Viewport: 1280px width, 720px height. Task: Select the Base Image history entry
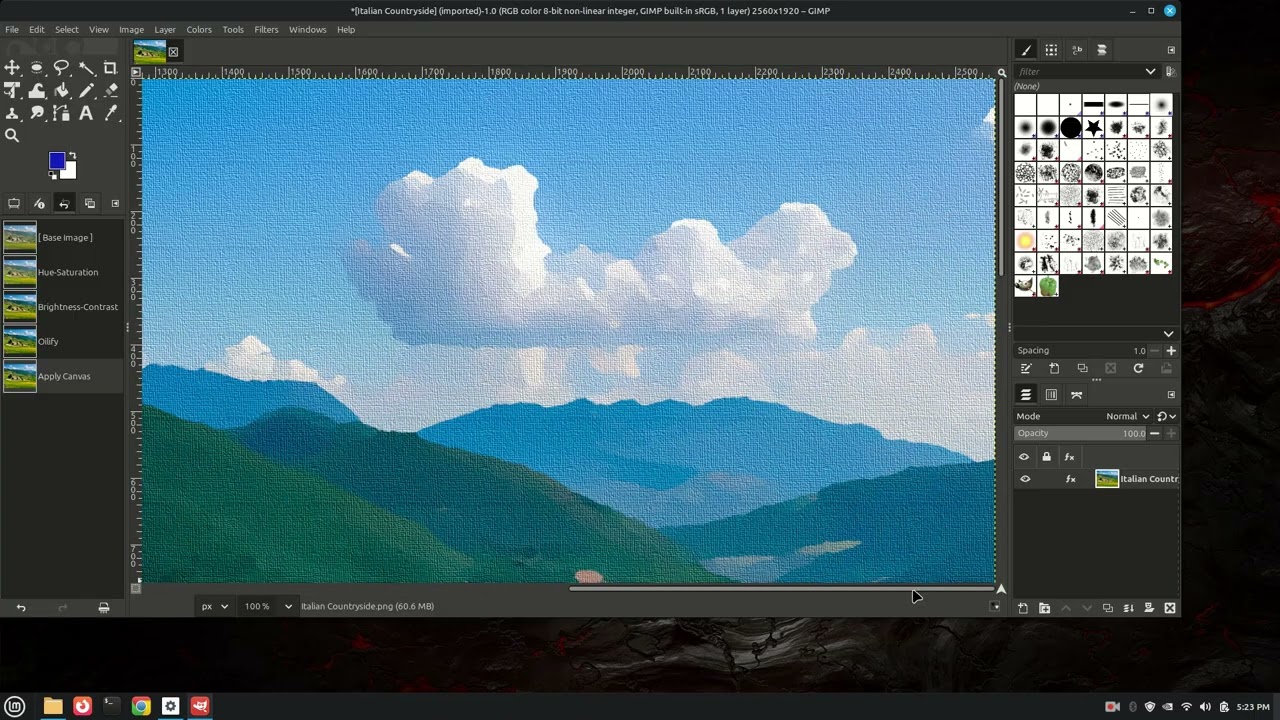coord(62,238)
